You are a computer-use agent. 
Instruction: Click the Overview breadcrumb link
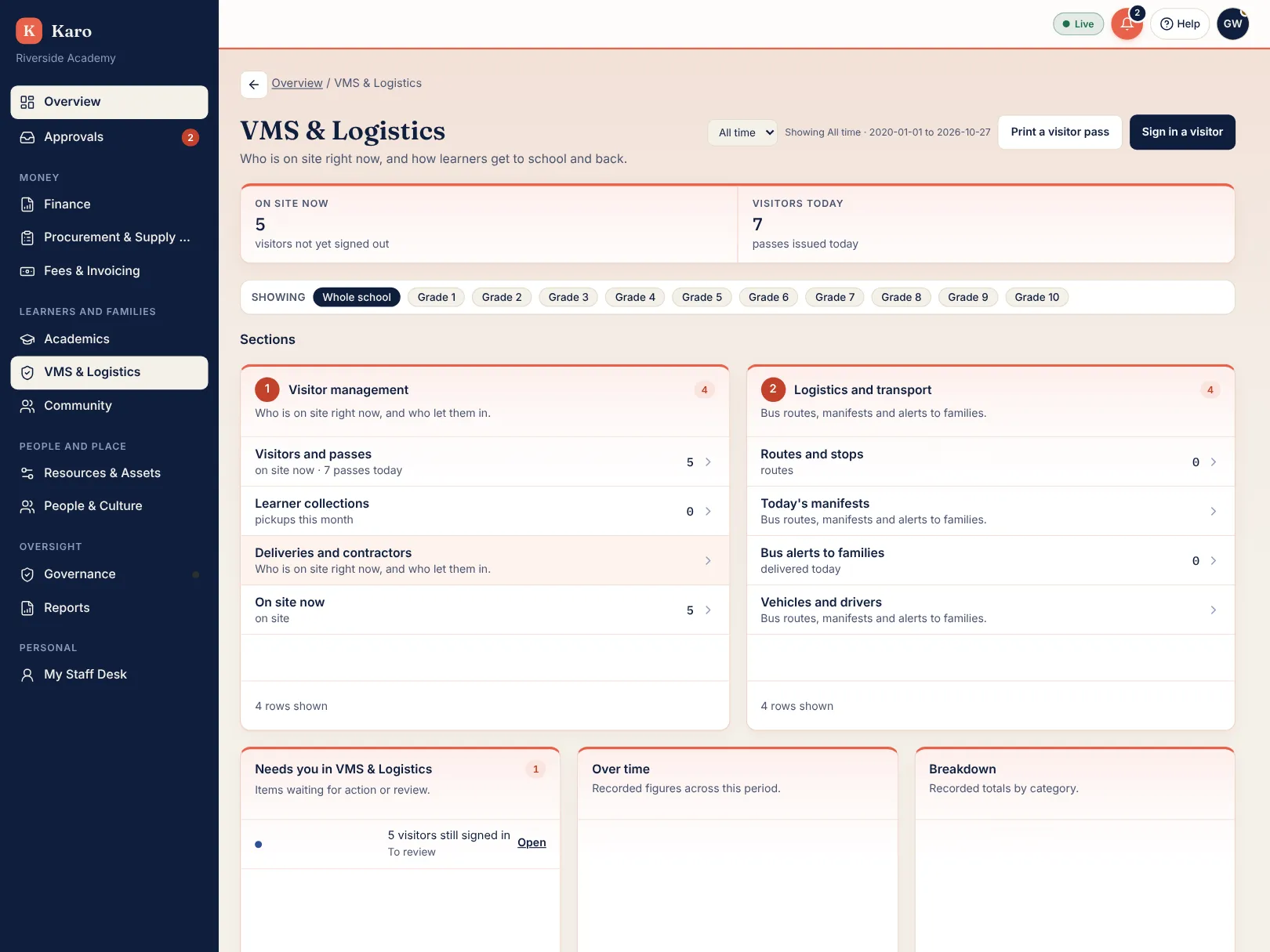[x=297, y=83]
